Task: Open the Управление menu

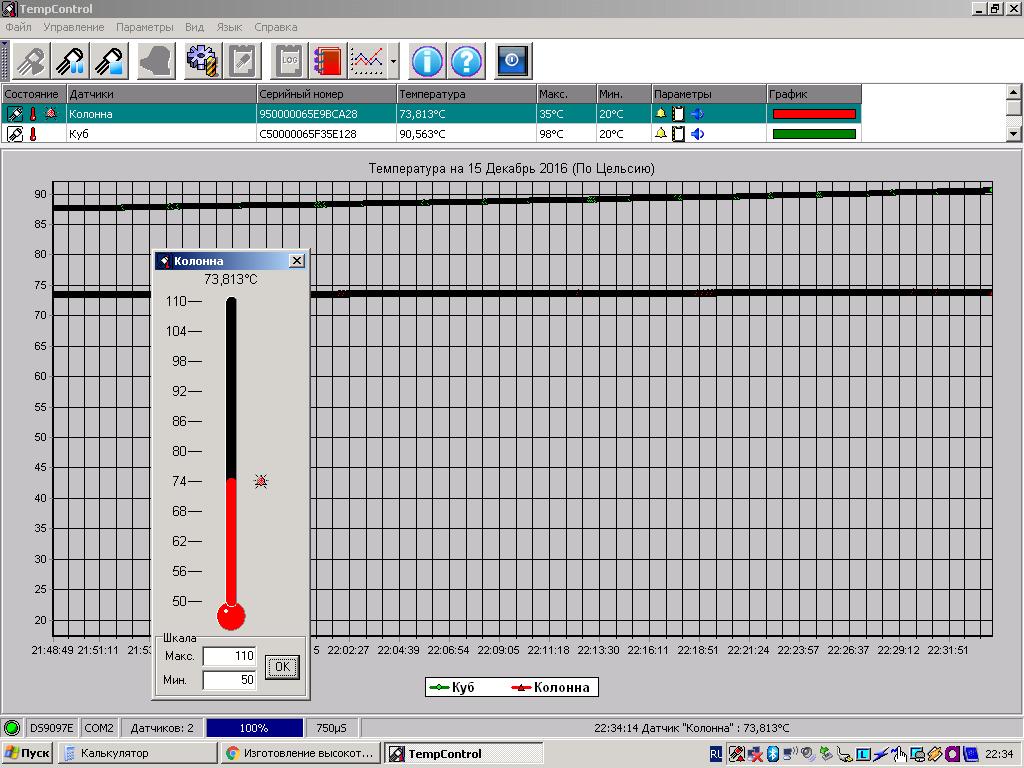Action: [x=74, y=27]
